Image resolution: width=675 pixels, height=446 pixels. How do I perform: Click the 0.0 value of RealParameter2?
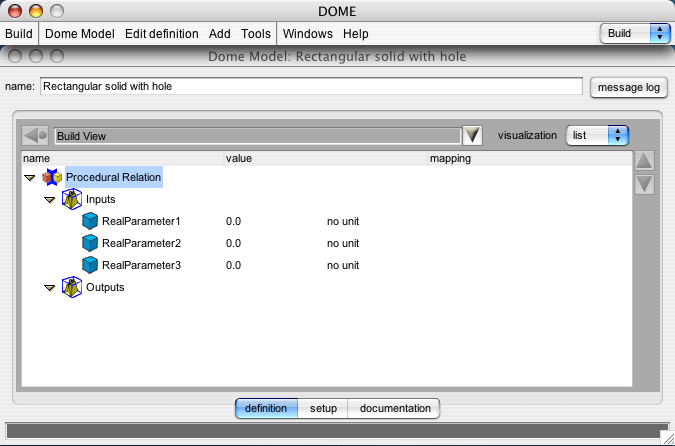(x=233, y=243)
